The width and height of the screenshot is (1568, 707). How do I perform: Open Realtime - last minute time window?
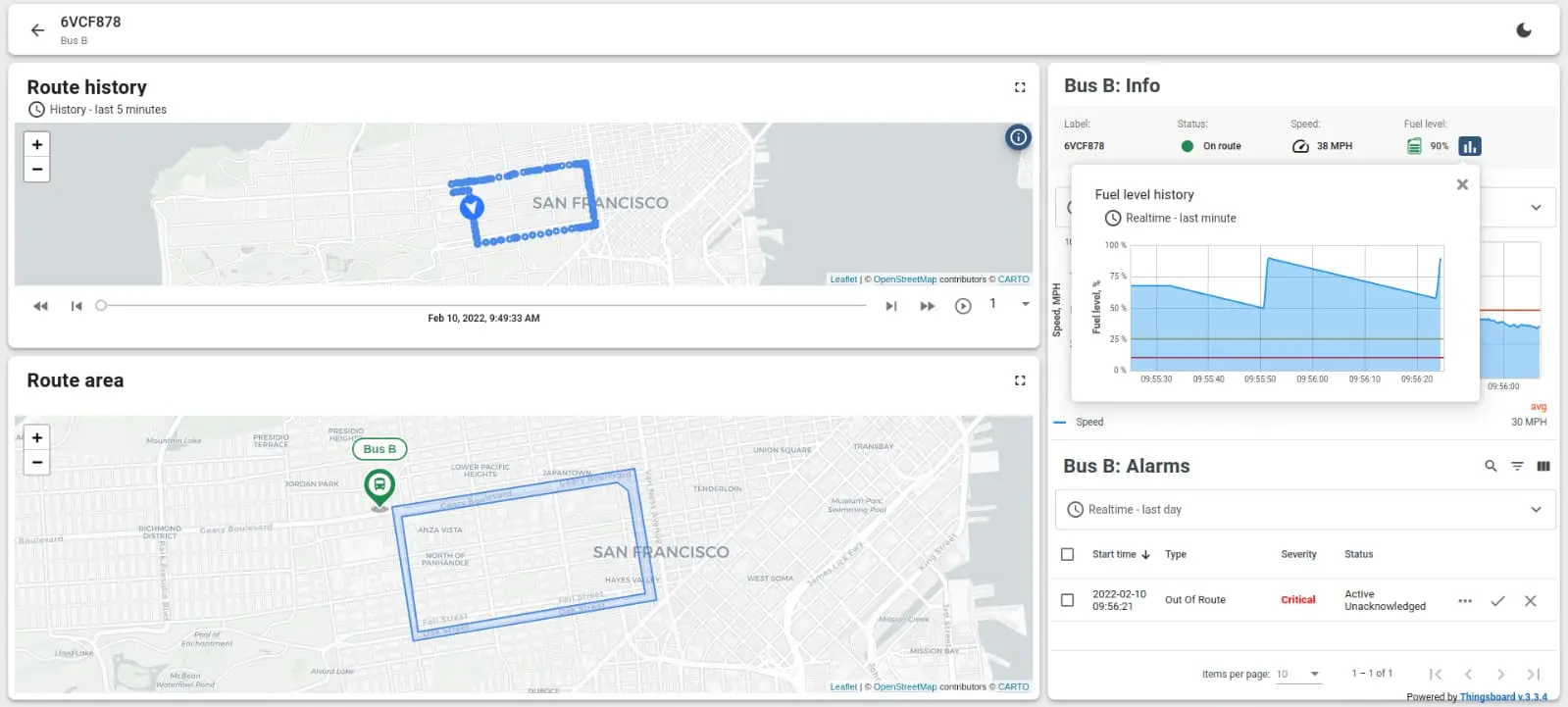[x=1170, y=218]
